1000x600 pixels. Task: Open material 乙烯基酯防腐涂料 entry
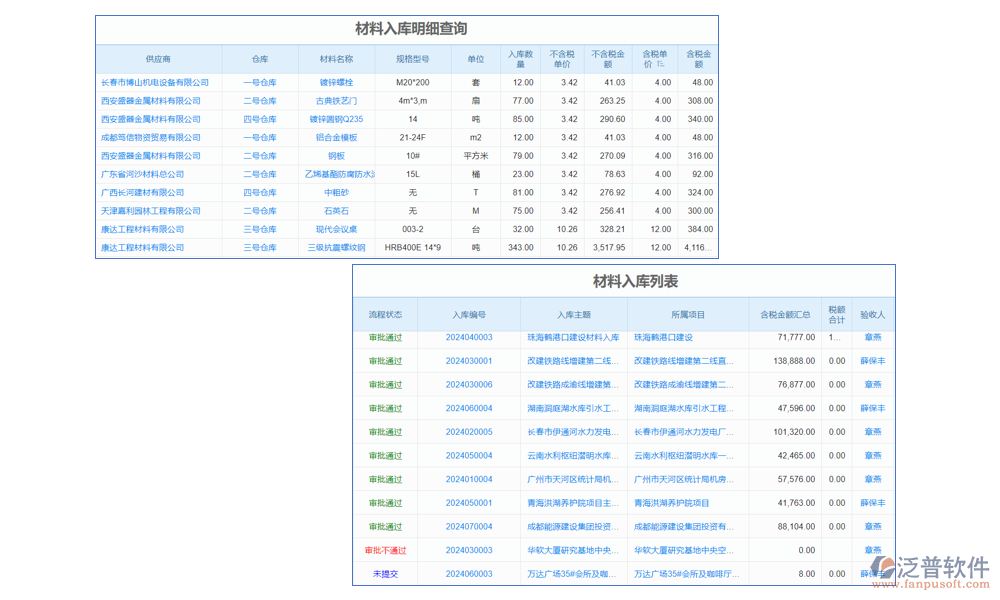[x=339, y=174]
